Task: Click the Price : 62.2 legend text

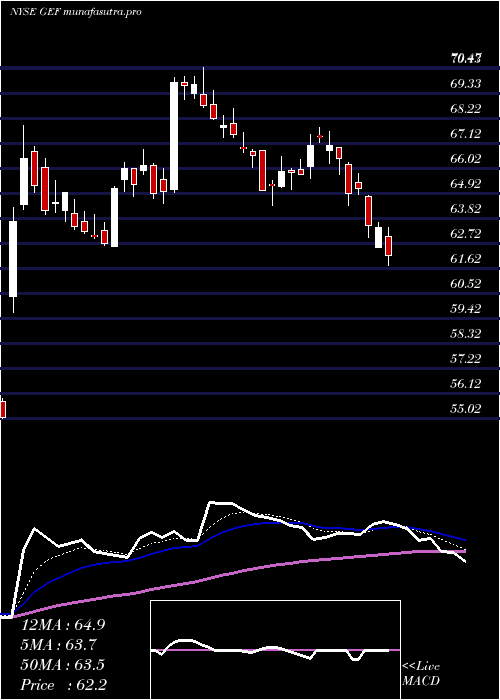Action: [64, 685]
